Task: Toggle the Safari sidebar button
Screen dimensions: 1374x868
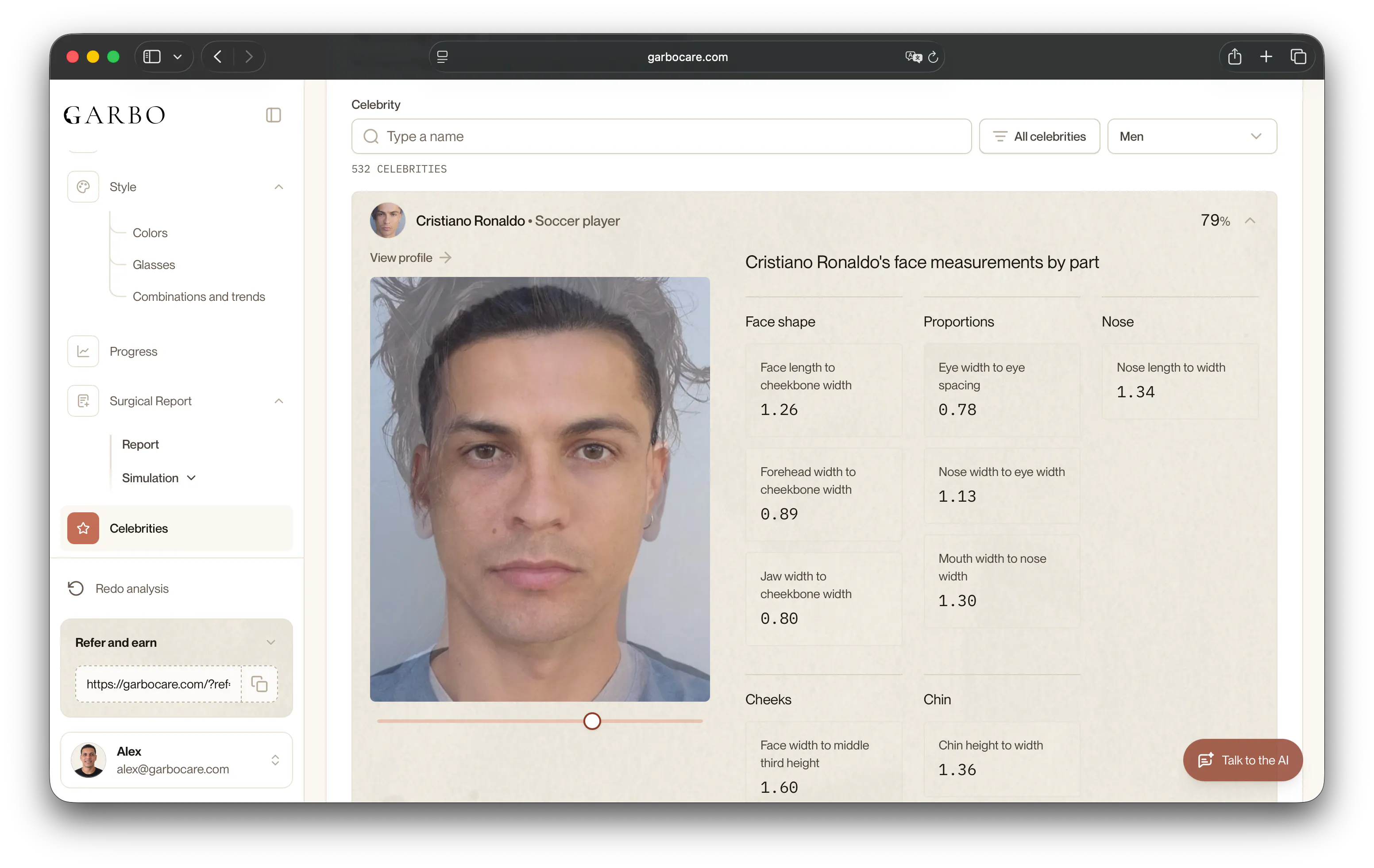Action: tap(152, 57)
